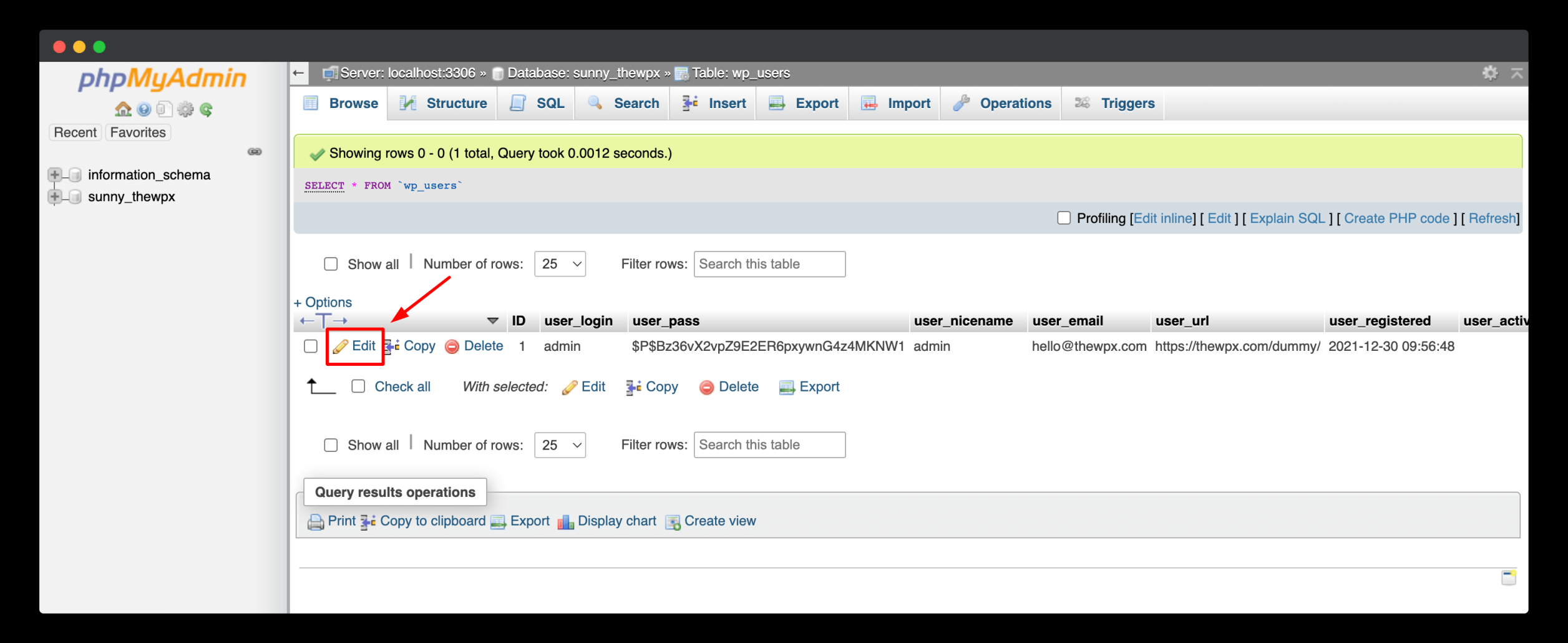Image resolution: width=1568 pixels, height=643 pixels.
Task: Enable the Profiling checkbox
Action: (x=1064, y=218)
